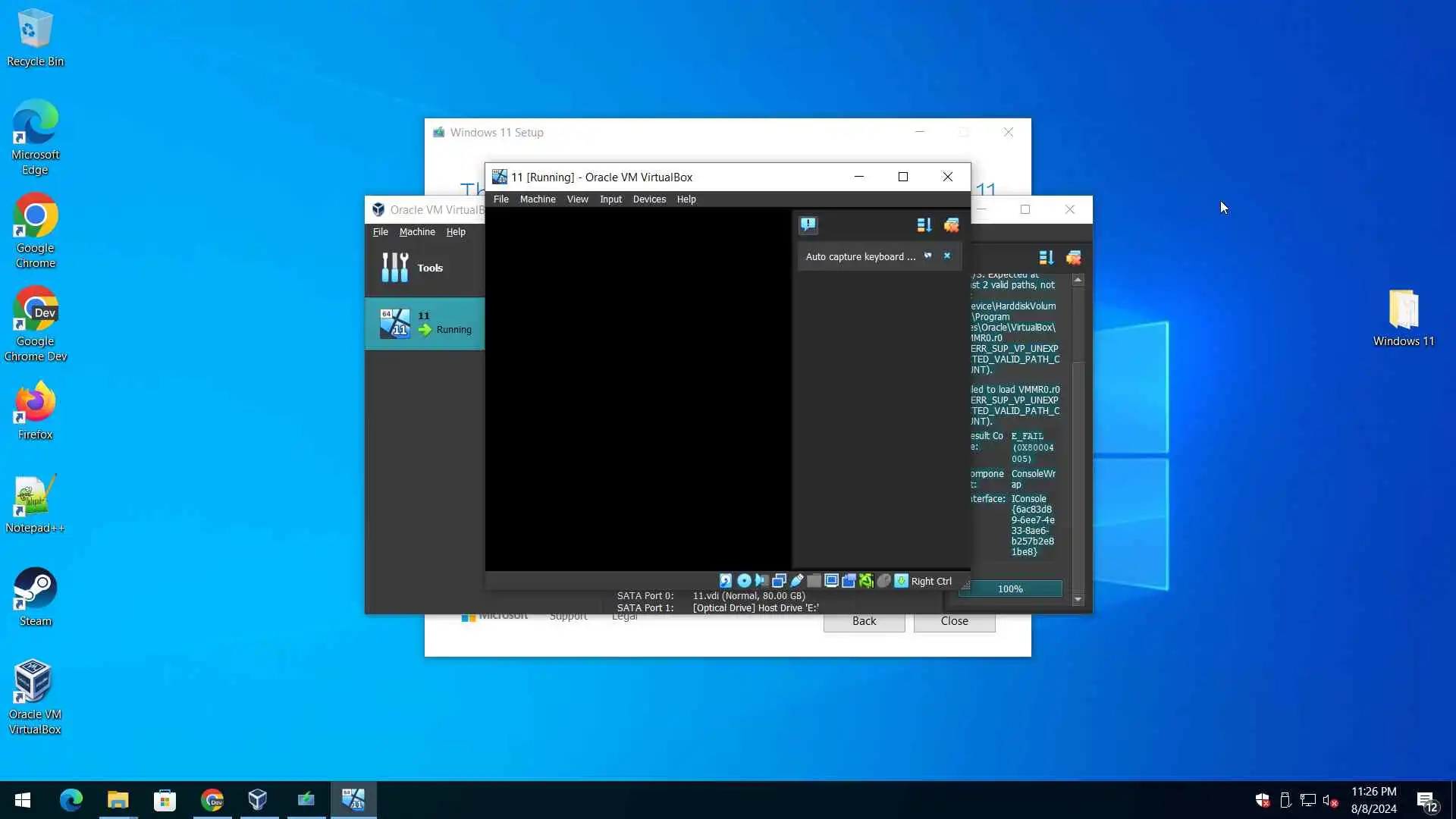Click the USB devices status bar icon
The height and width of the screenshot is (819, 1456).
(x=796, y=581)
